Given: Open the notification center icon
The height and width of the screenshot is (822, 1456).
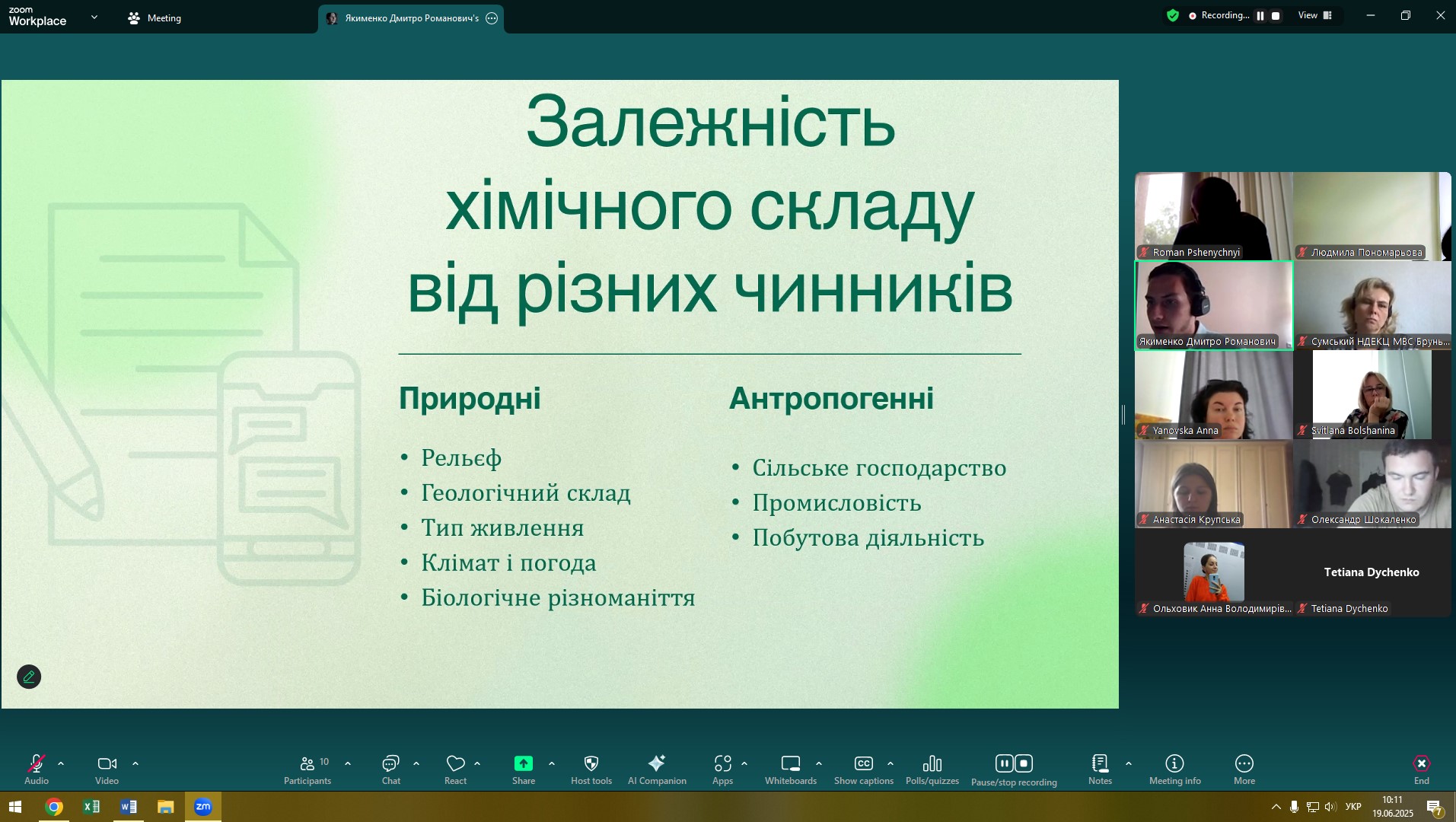Looking at the screenshot, I should click(1435, 808).
